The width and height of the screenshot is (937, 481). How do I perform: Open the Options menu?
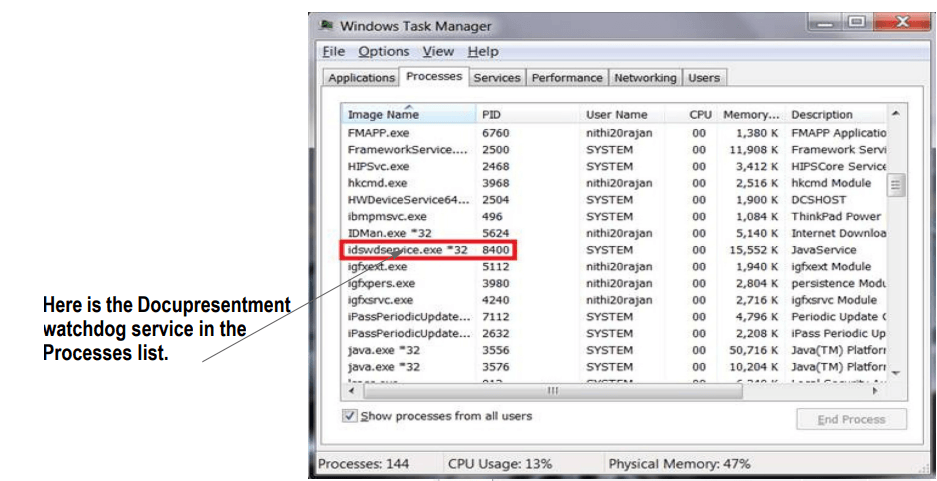coord(384,51)
